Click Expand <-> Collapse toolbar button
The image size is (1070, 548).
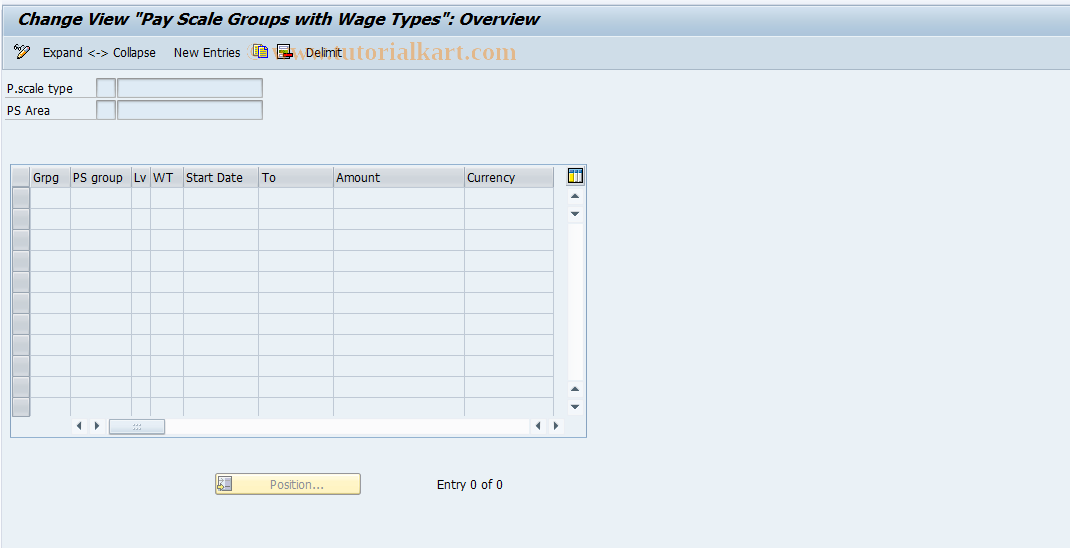[x=99, y=53]
